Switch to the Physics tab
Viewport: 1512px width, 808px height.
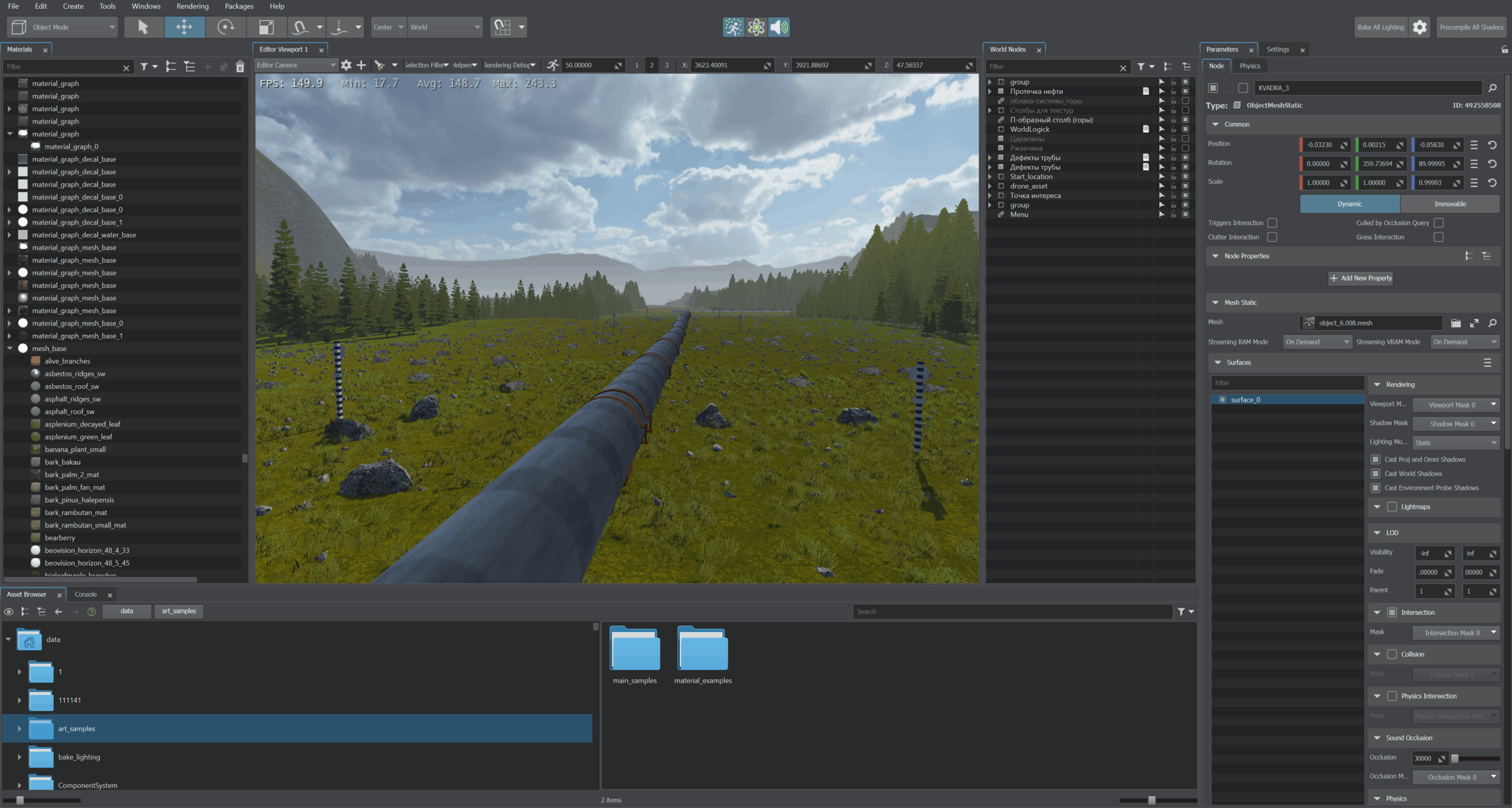1250,66
